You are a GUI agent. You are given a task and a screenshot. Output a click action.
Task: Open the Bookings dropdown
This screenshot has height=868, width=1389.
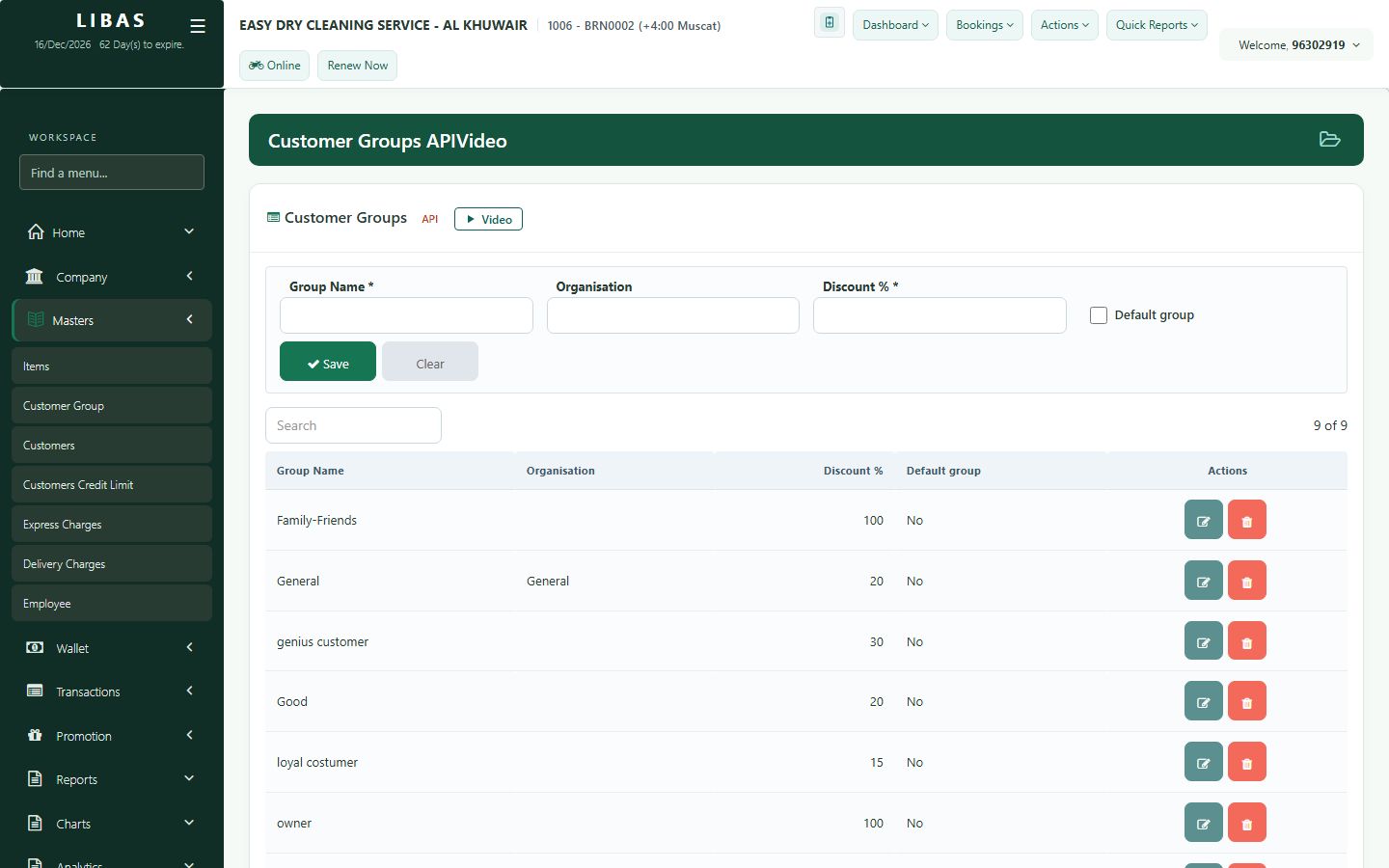(985, 25)
